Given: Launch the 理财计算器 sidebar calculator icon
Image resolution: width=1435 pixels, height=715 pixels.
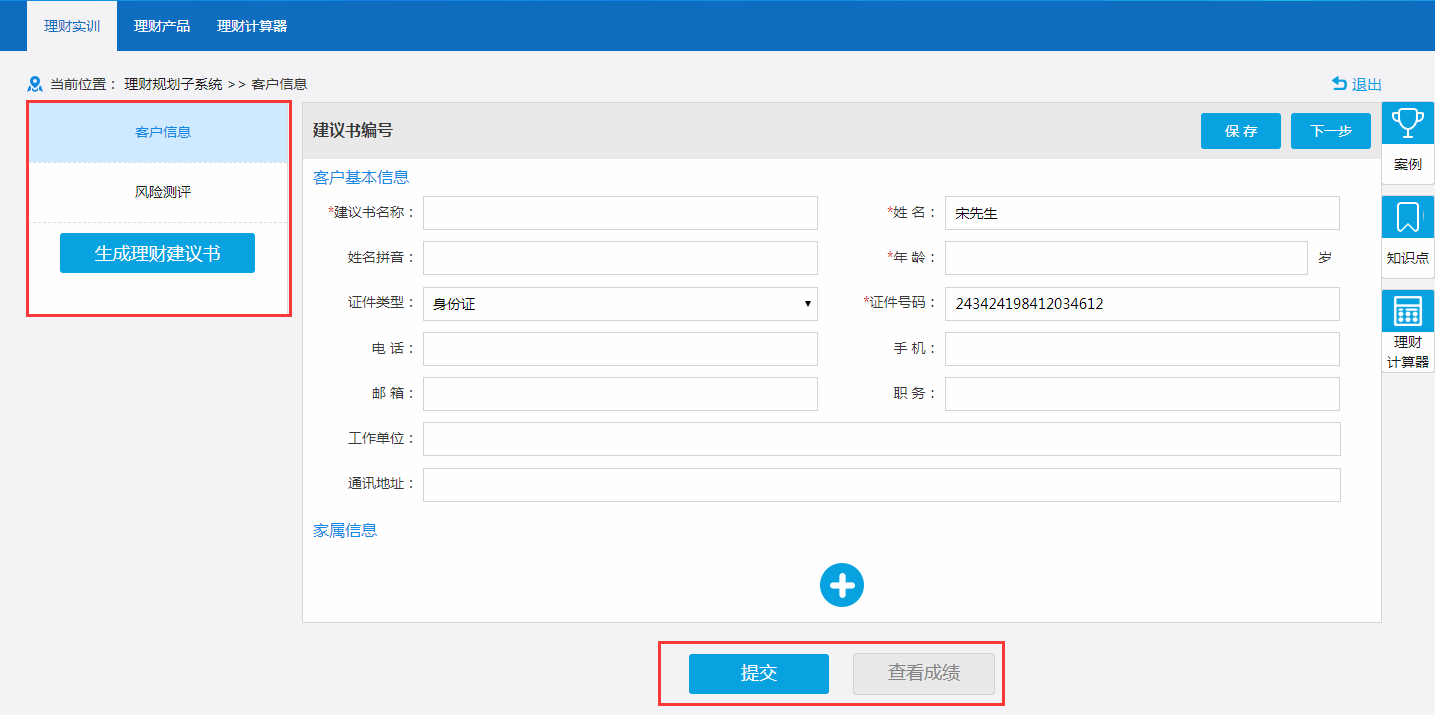Looking at the screenshot, I should click(x=1407, y=312).
